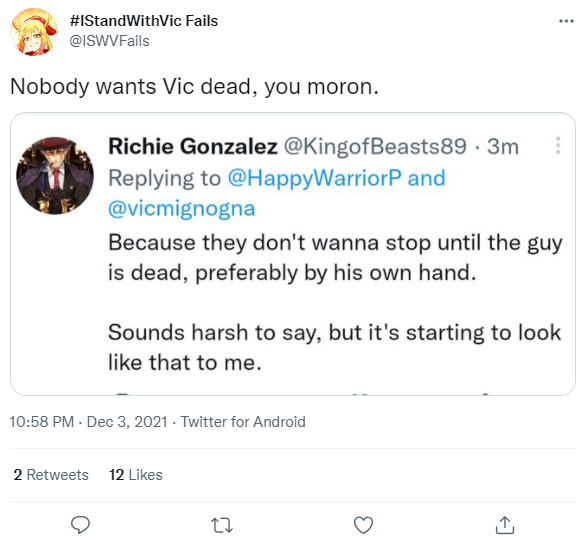Click the 10:58 PM Dec 3, 2021 timestamp
587x547 pixels.
[x=88, y=422]
